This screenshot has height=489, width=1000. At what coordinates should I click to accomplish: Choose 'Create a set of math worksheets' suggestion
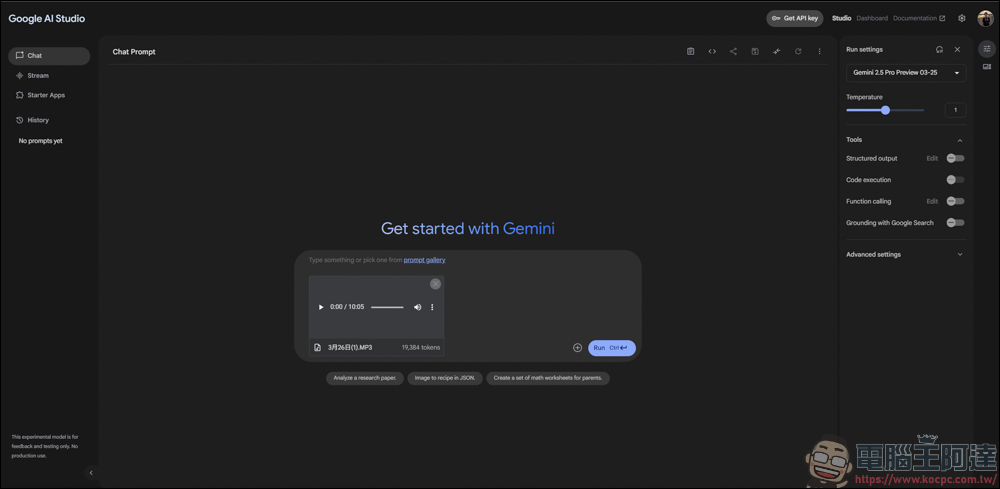point(548,378)
